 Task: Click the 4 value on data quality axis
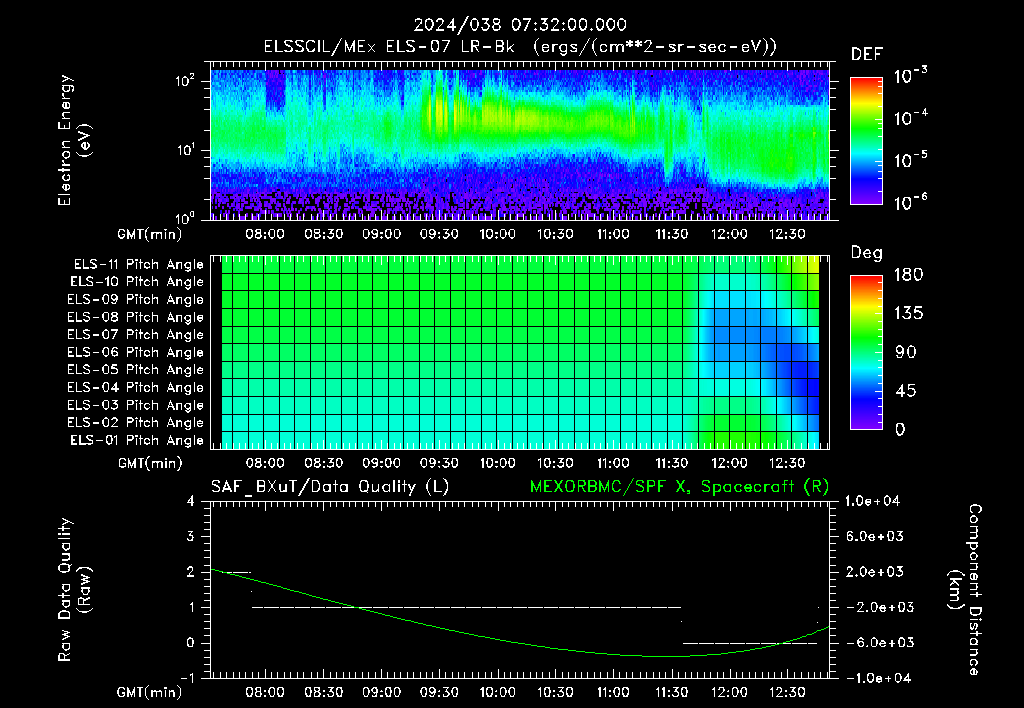click(x=191, y=501)
